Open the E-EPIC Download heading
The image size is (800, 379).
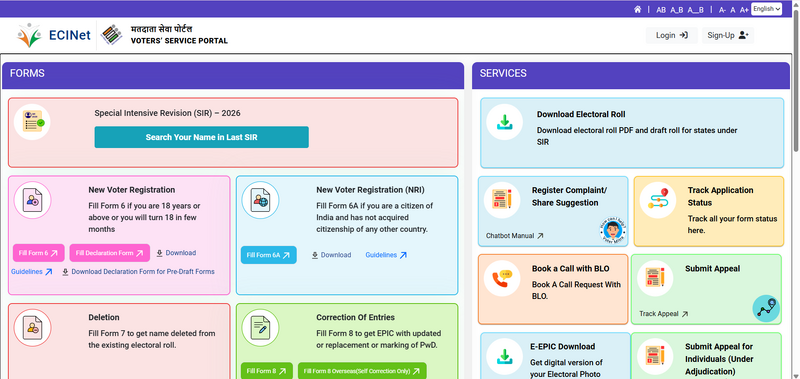(563, 346)
